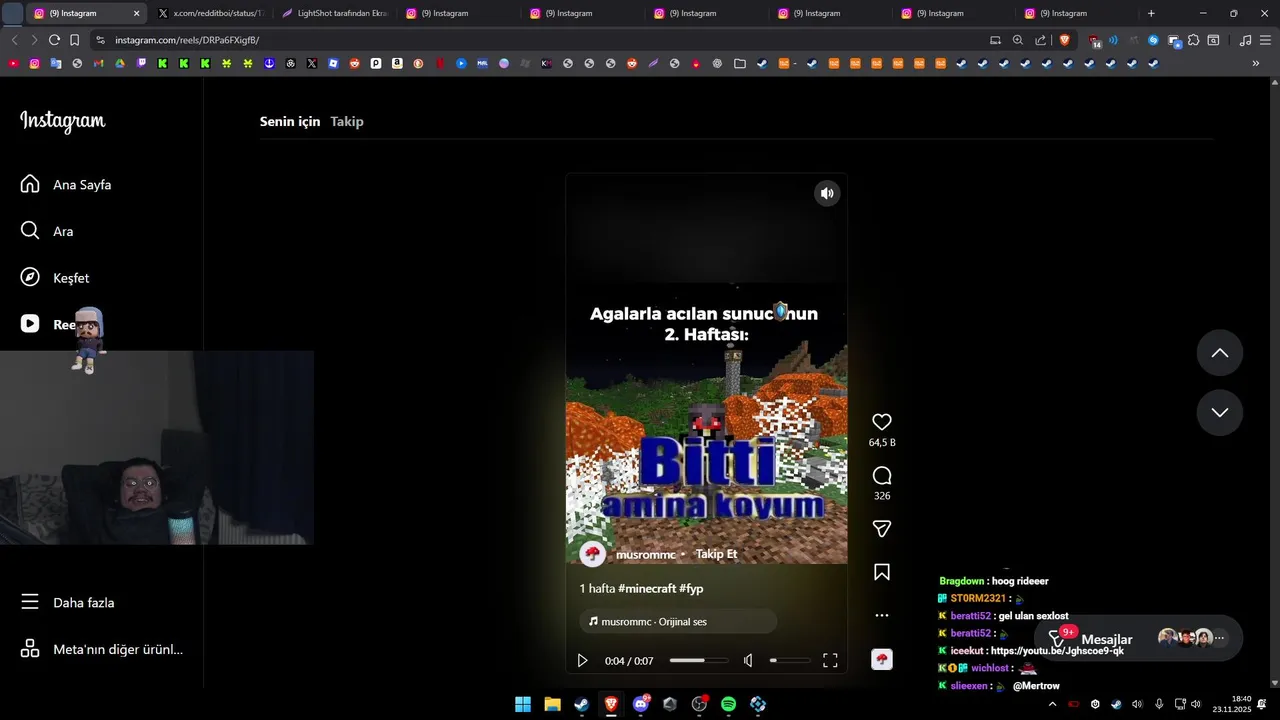This screenshot has height=720, width=1280.
Task: Open the musrommc profile avatar
Action: click(593, 554)
